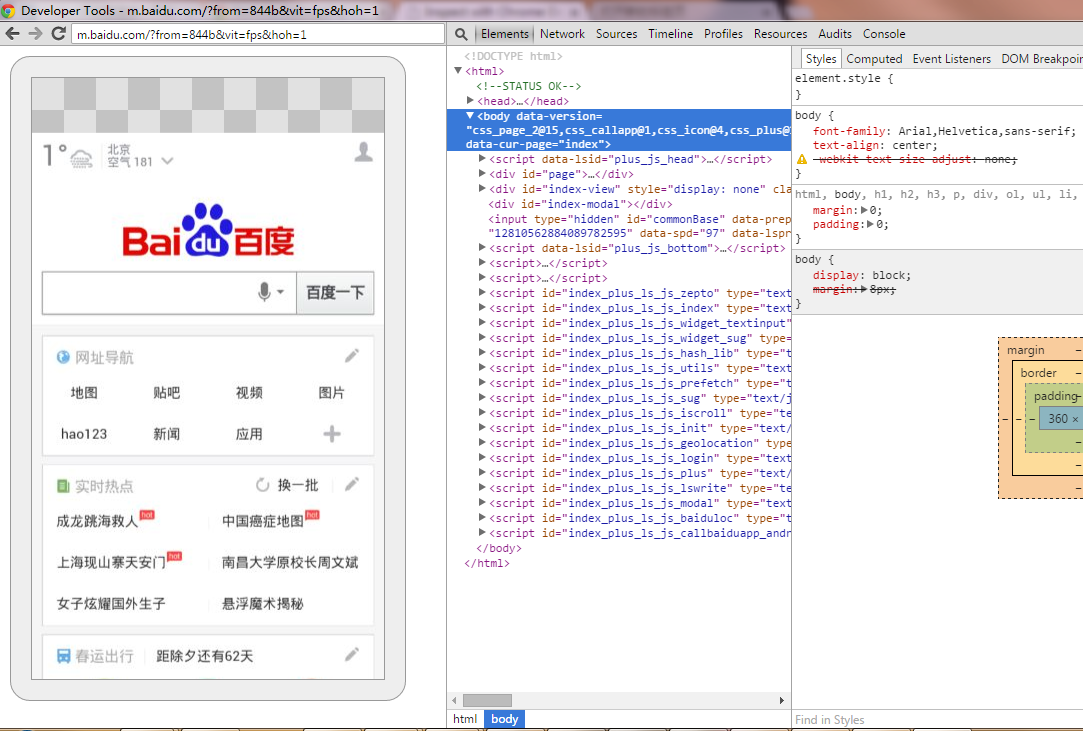This screenshot has width=1083, height=731.
Task: Open voice input dropdown arrow beside microphone
Action: [280, 292]
